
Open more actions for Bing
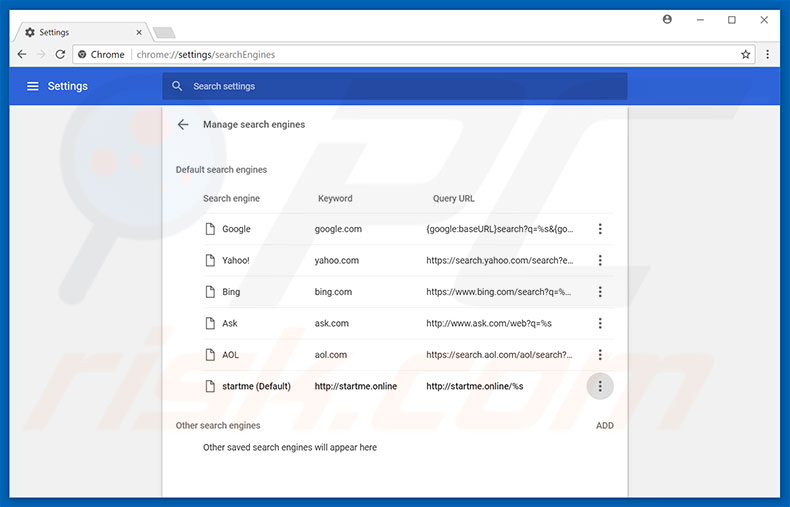[x=600, y=292]
